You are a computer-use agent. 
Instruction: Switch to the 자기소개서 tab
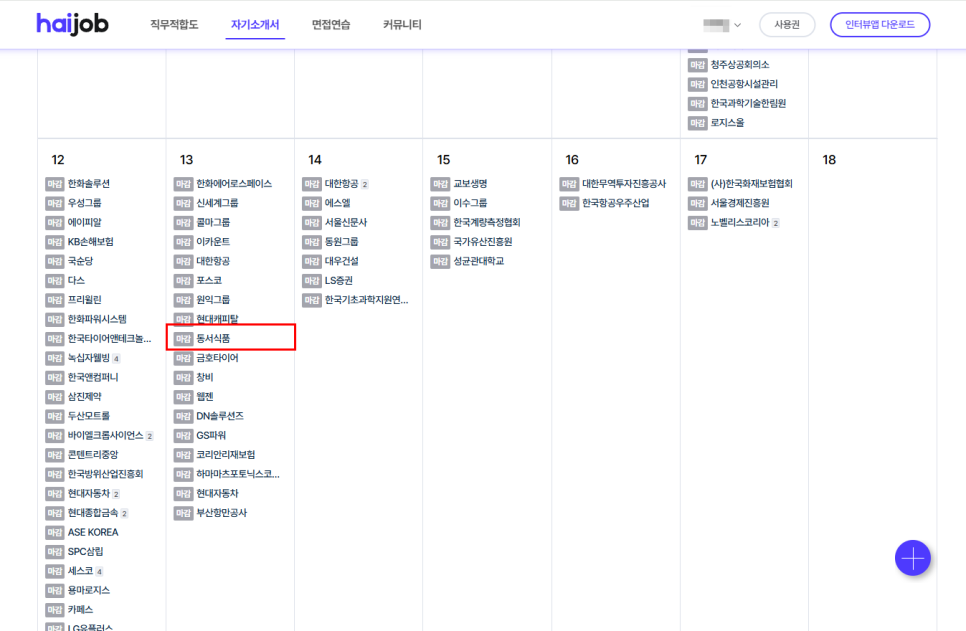[255, 25]
